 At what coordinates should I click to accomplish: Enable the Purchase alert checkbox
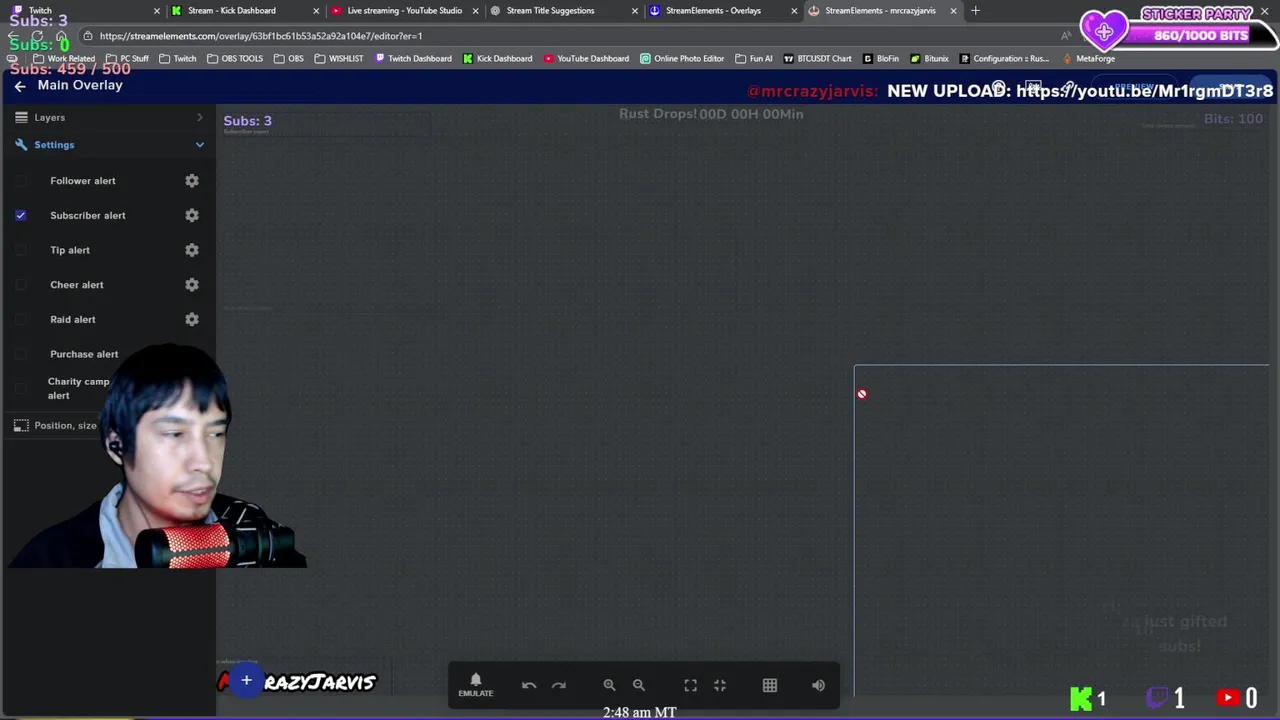[21, 354]
